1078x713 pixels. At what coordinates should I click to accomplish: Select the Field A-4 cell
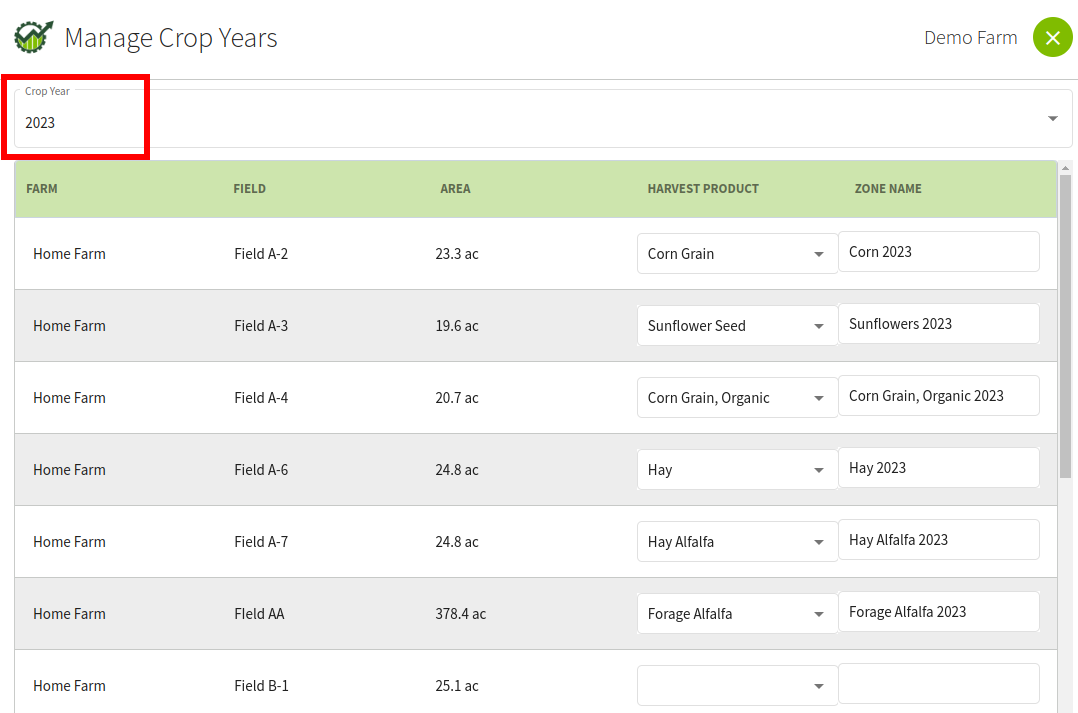click(x=261, y=397)
